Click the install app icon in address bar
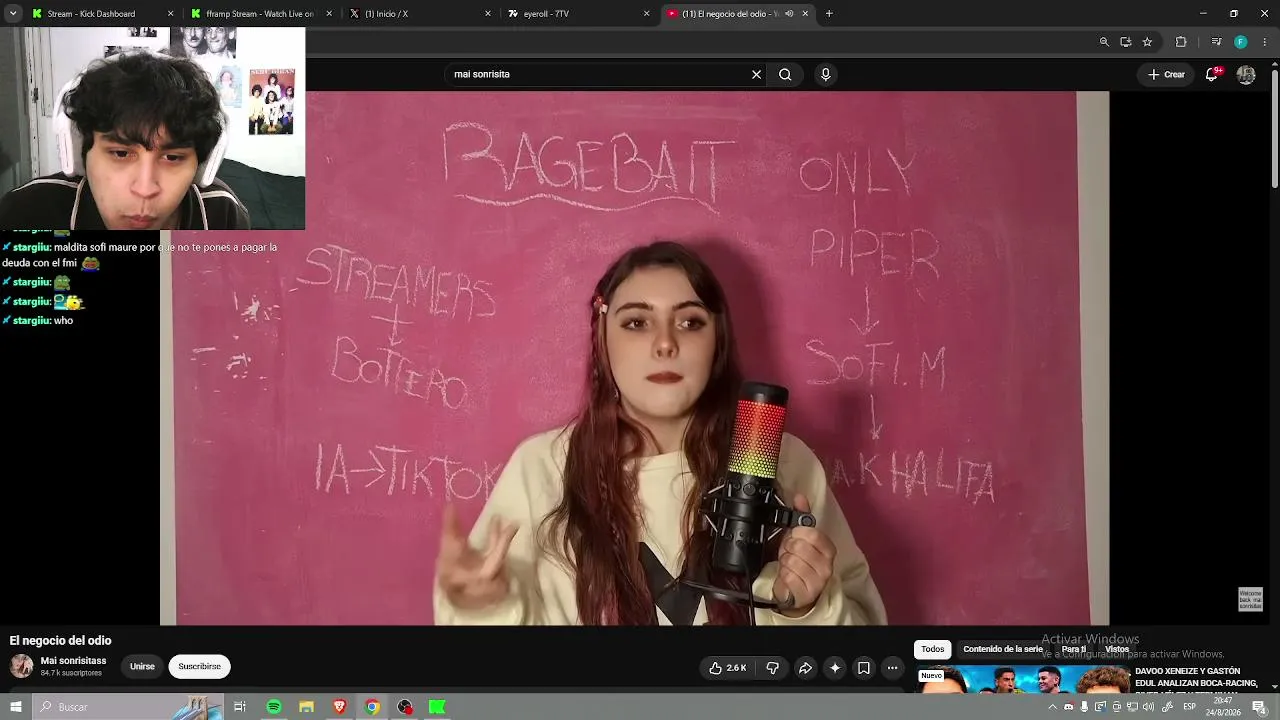 pos(1126,42)
